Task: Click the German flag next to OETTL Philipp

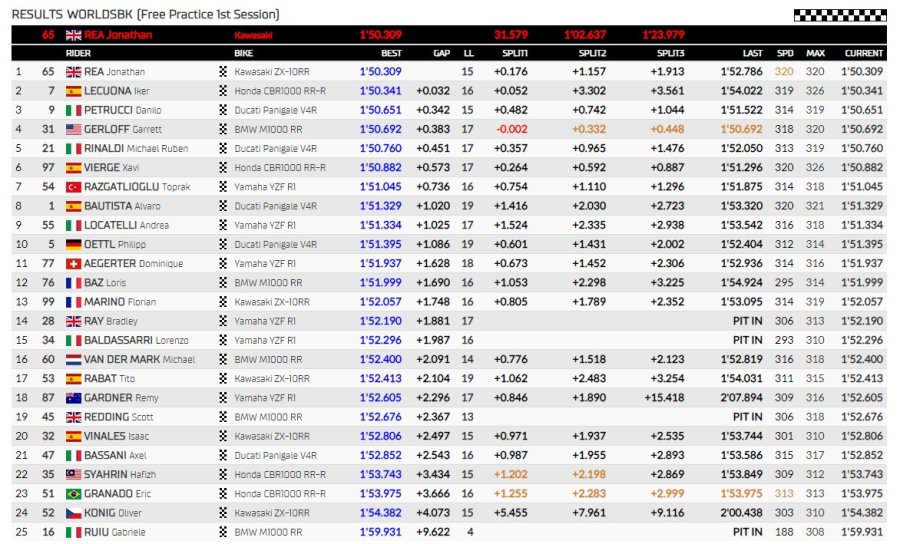Action: tap(73, 244)
